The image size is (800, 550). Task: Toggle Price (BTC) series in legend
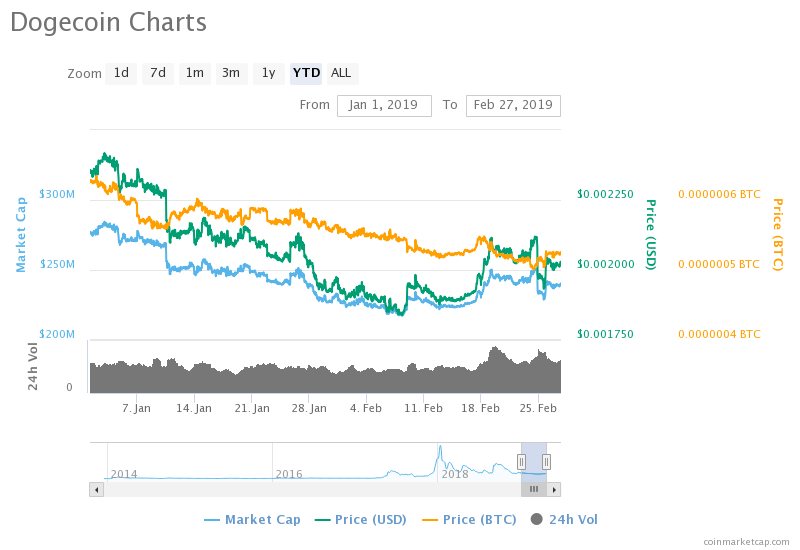469,520
